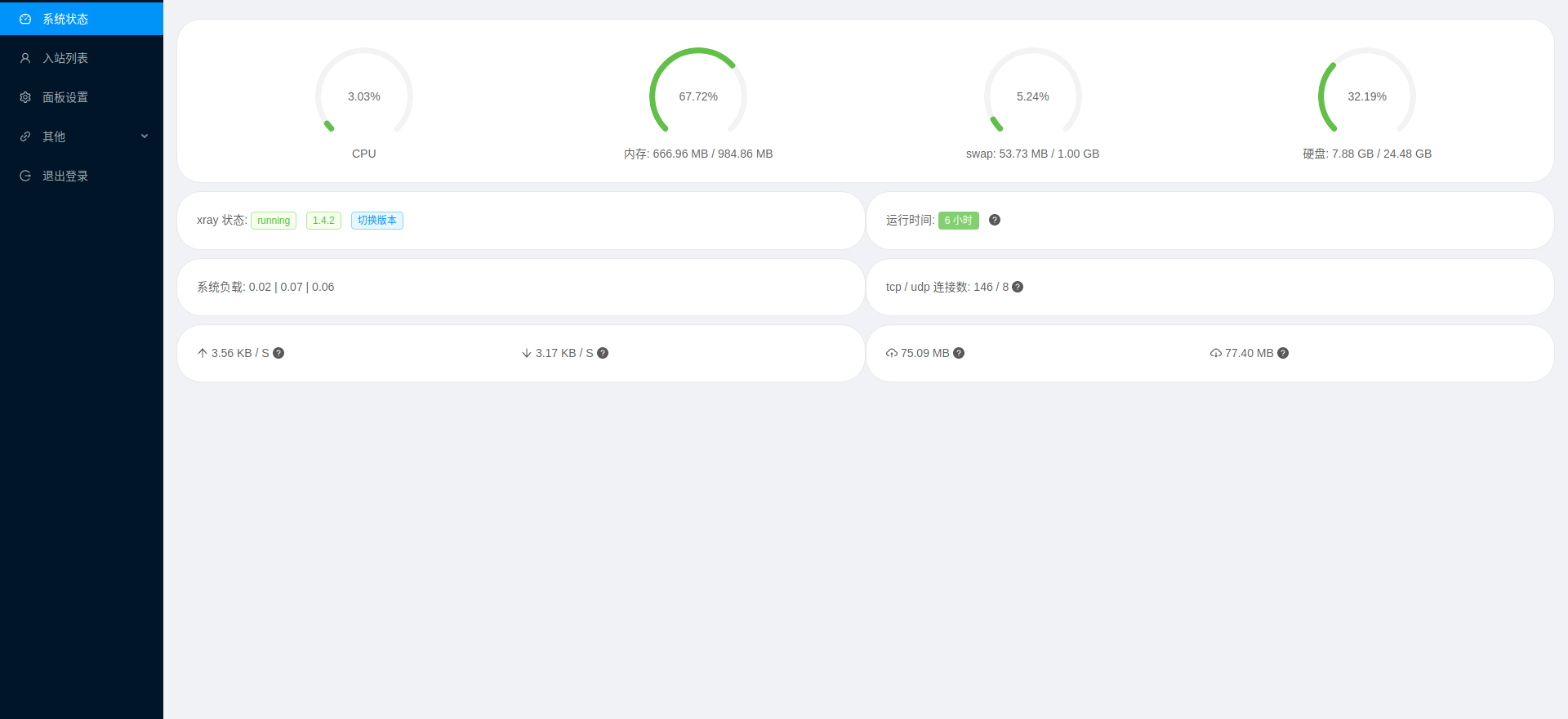
Task: Open the 系统状态 menu item
Action: (x=65, y=19)
